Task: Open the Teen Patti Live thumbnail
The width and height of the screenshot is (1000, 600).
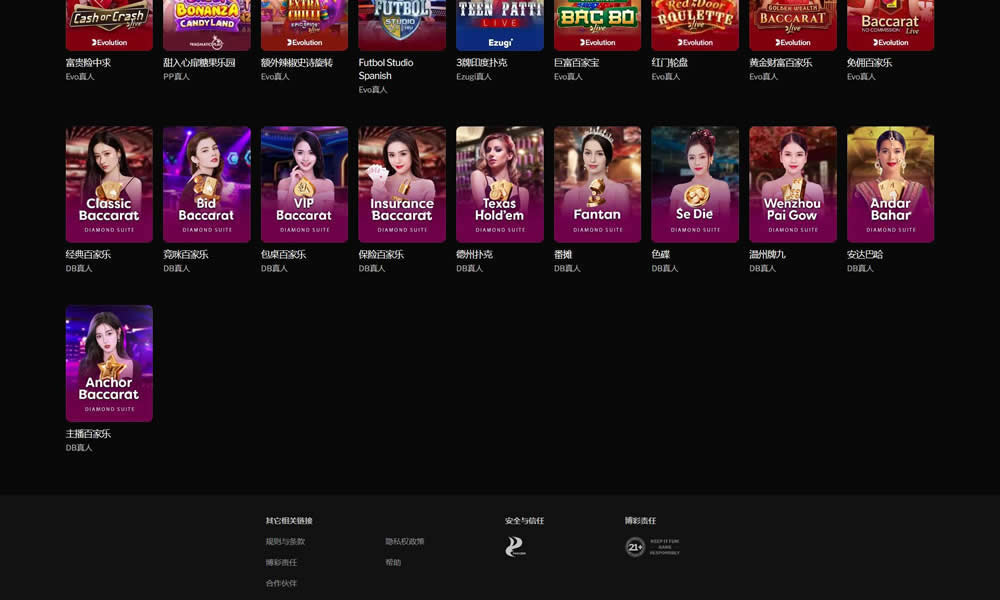Action: [x=500, y=25]
